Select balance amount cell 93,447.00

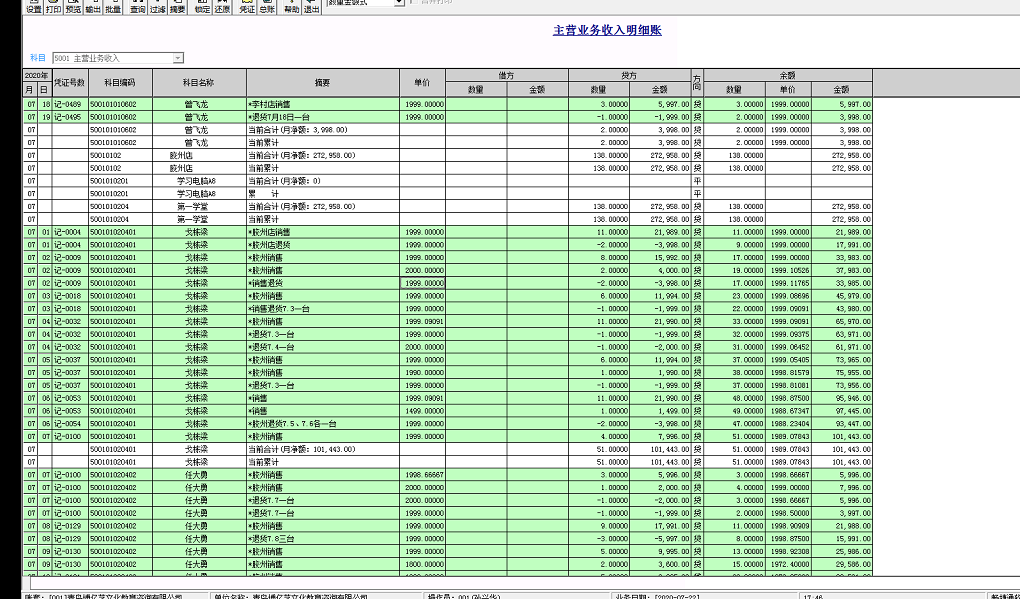coord(842,424)
